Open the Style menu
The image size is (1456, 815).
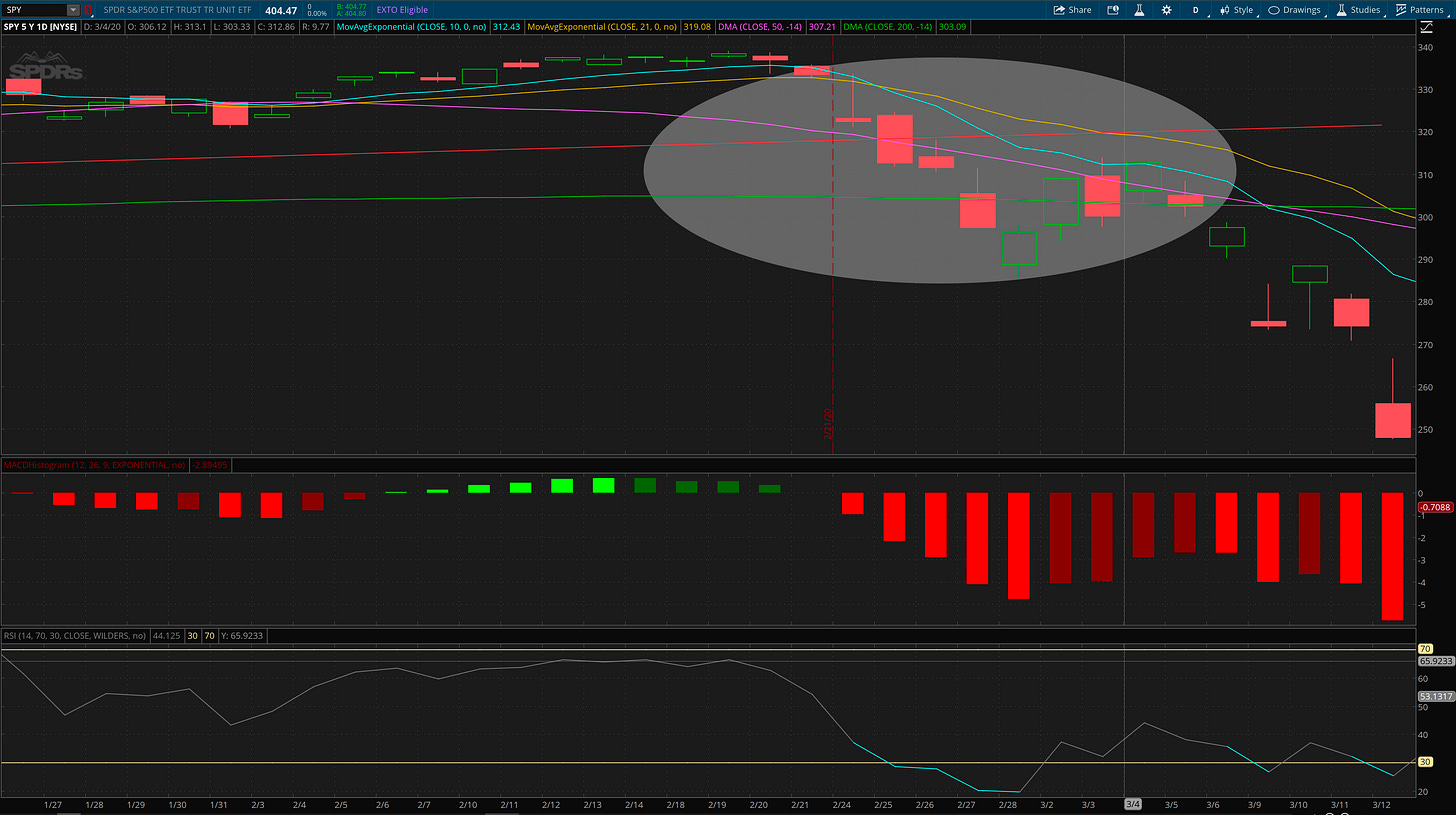1237,9
